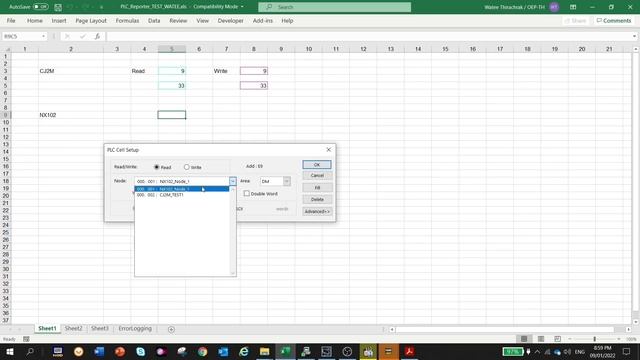
Task: Open Customize Quick Access Toolbar dropdown
Action: (101, 7)
